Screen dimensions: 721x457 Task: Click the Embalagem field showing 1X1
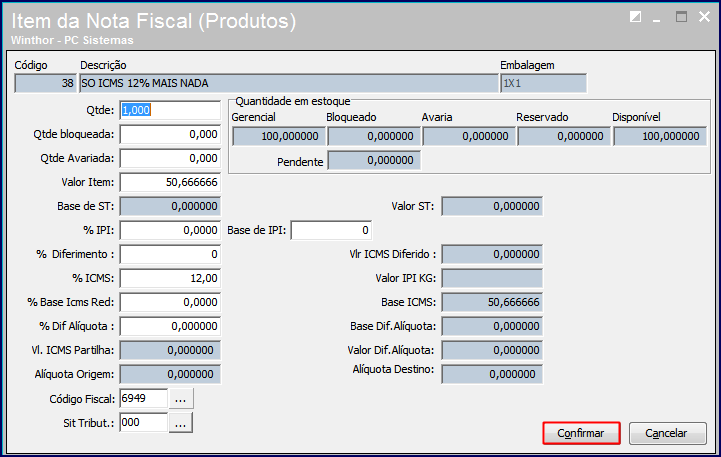(x=544, y=83)
